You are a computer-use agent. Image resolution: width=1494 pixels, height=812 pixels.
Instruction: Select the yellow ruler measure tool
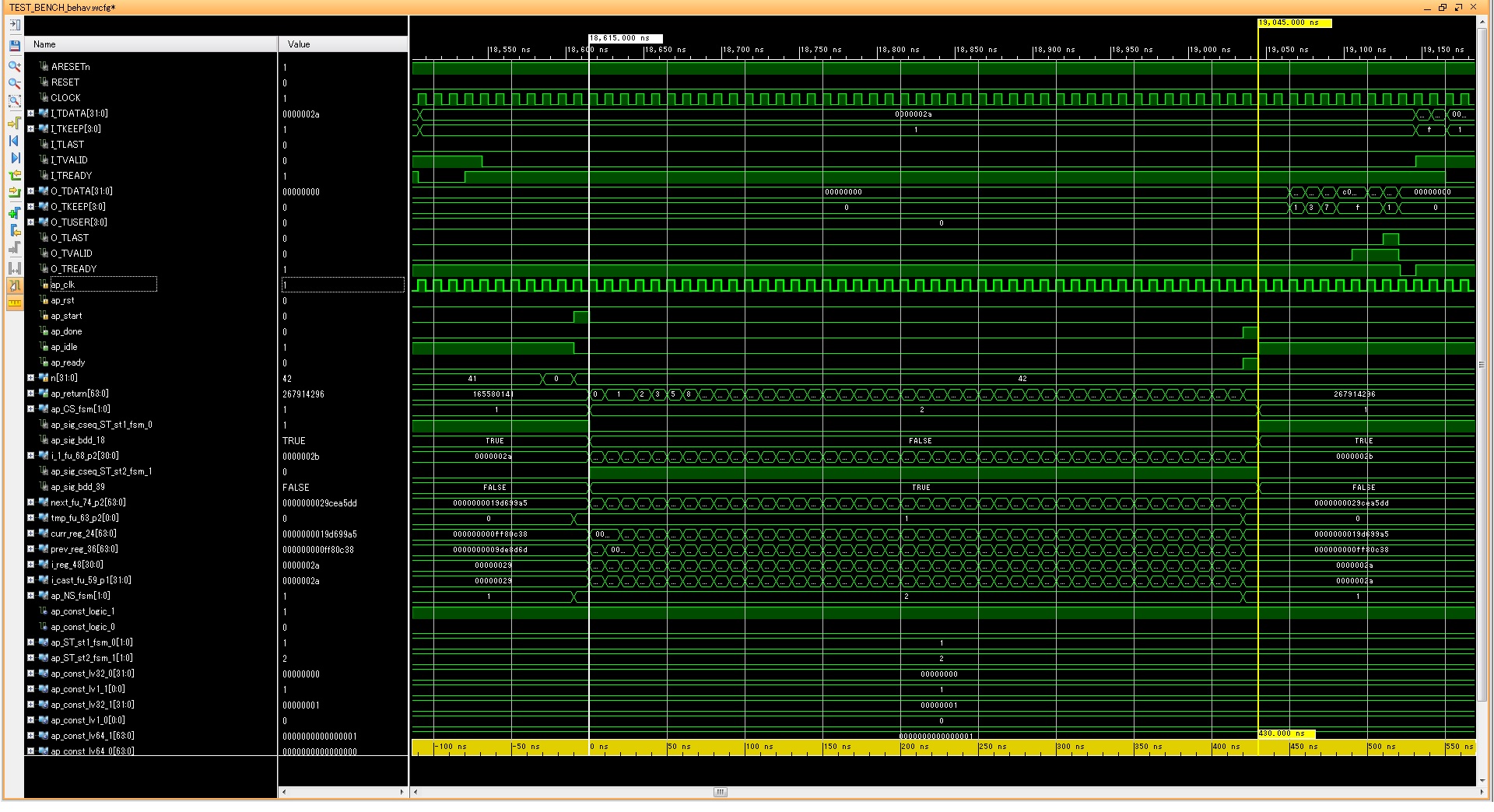point(13,303)
